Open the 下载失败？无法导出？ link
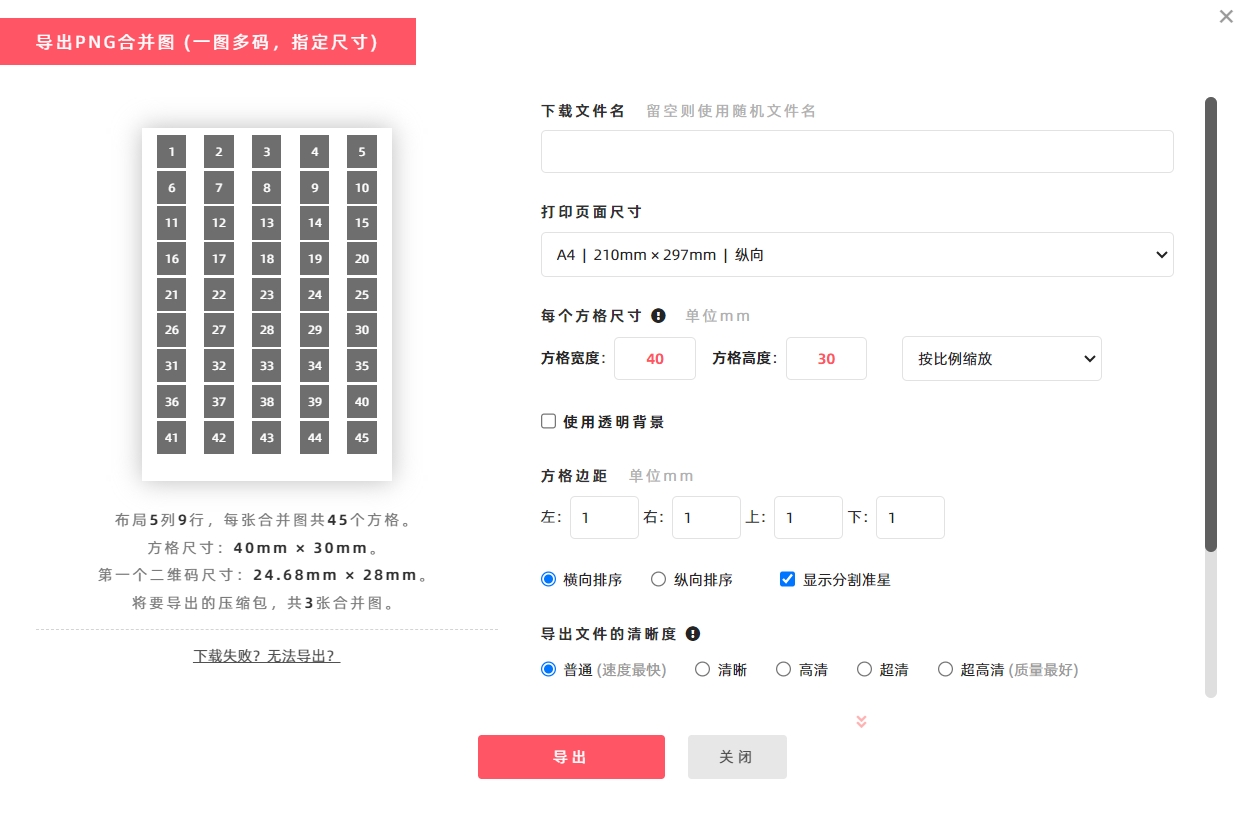The height and width of the screenshot is (823, 1245). (x=267, y=657)
